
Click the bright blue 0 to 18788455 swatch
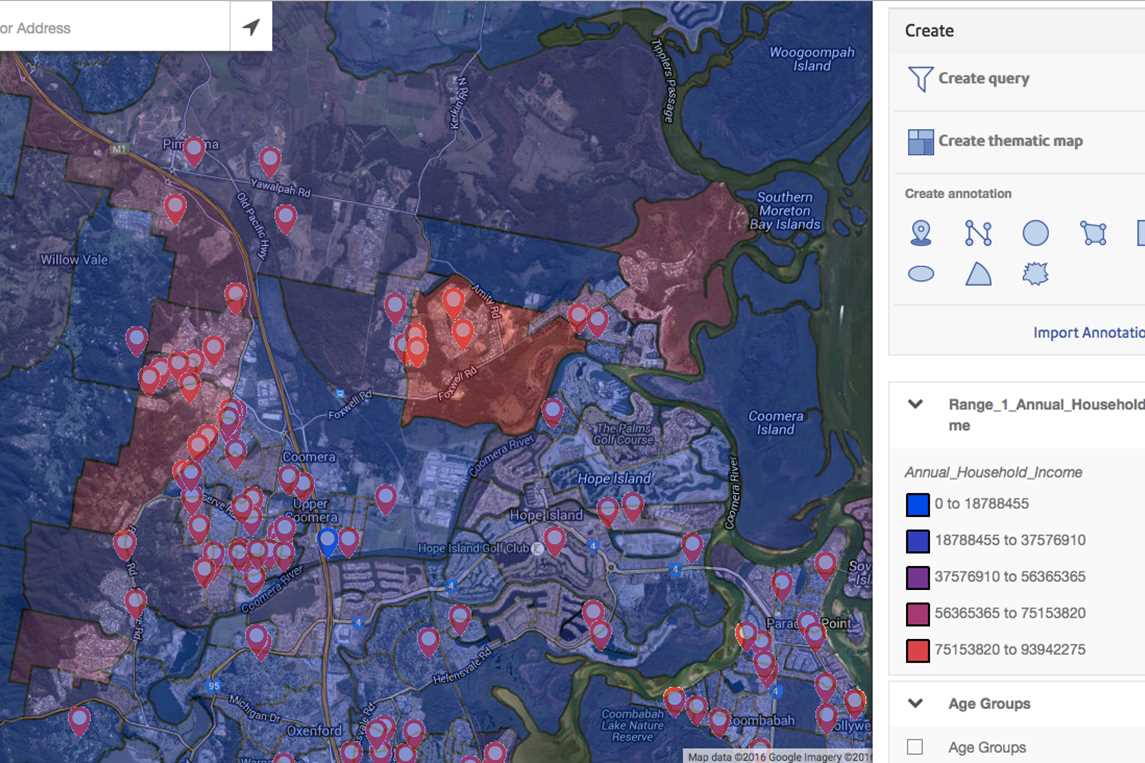[917, 504]
